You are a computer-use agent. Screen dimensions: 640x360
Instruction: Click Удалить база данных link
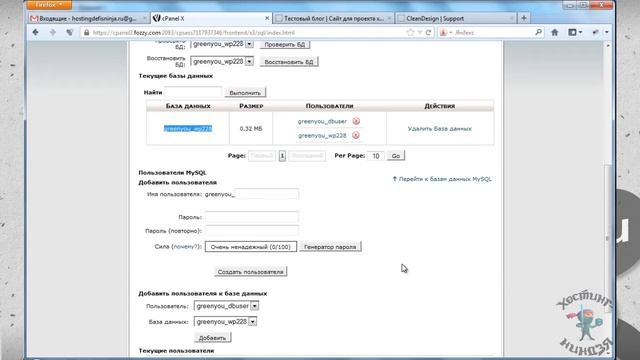[x=440, y=129]
